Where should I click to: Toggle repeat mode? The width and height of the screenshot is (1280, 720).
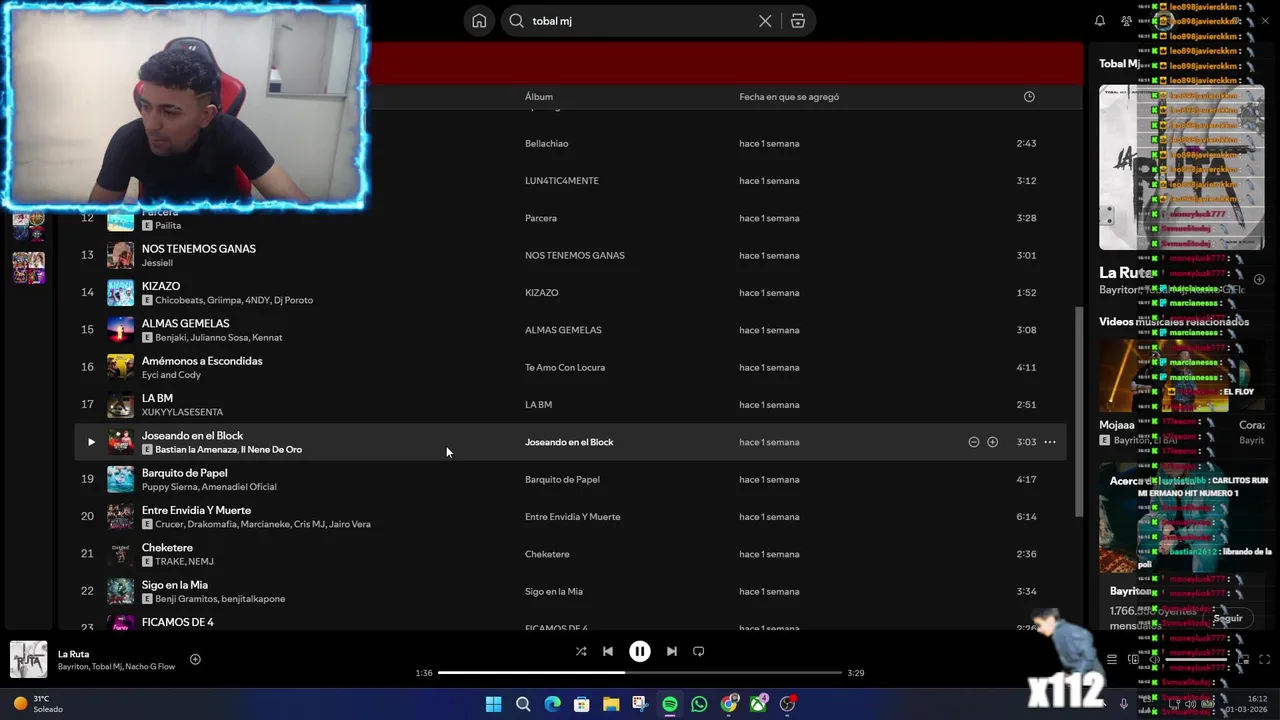[699, 651]
